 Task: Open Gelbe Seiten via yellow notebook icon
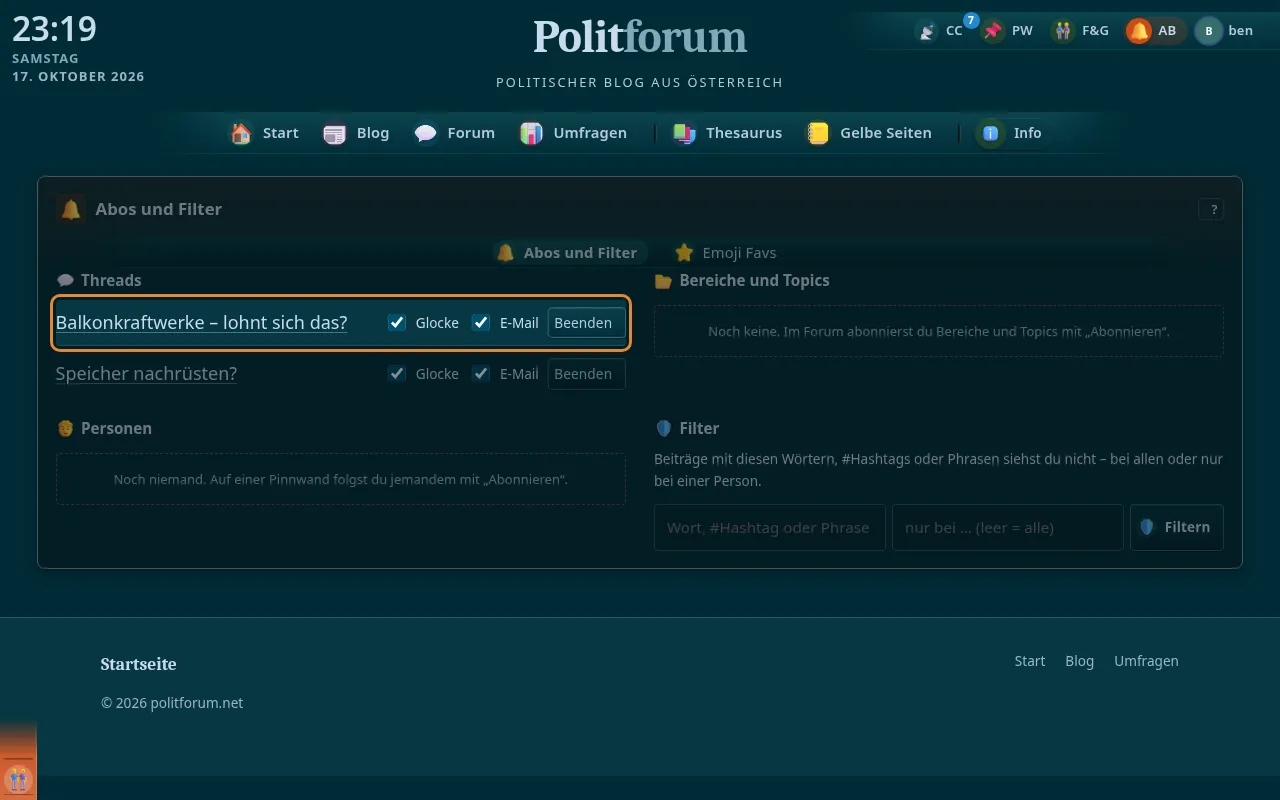pyautogui.click(x=818, y=133)
